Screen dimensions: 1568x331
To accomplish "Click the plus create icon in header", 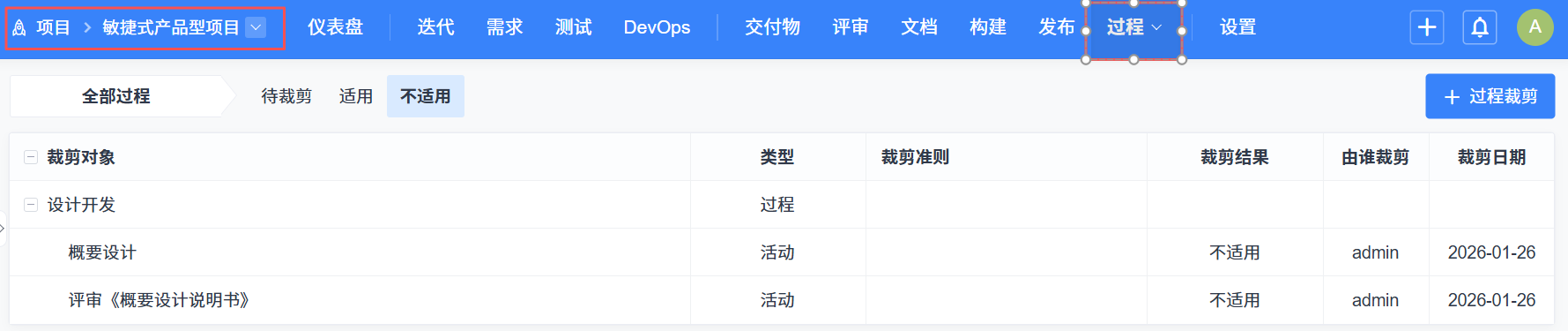I will (1427, 27).
